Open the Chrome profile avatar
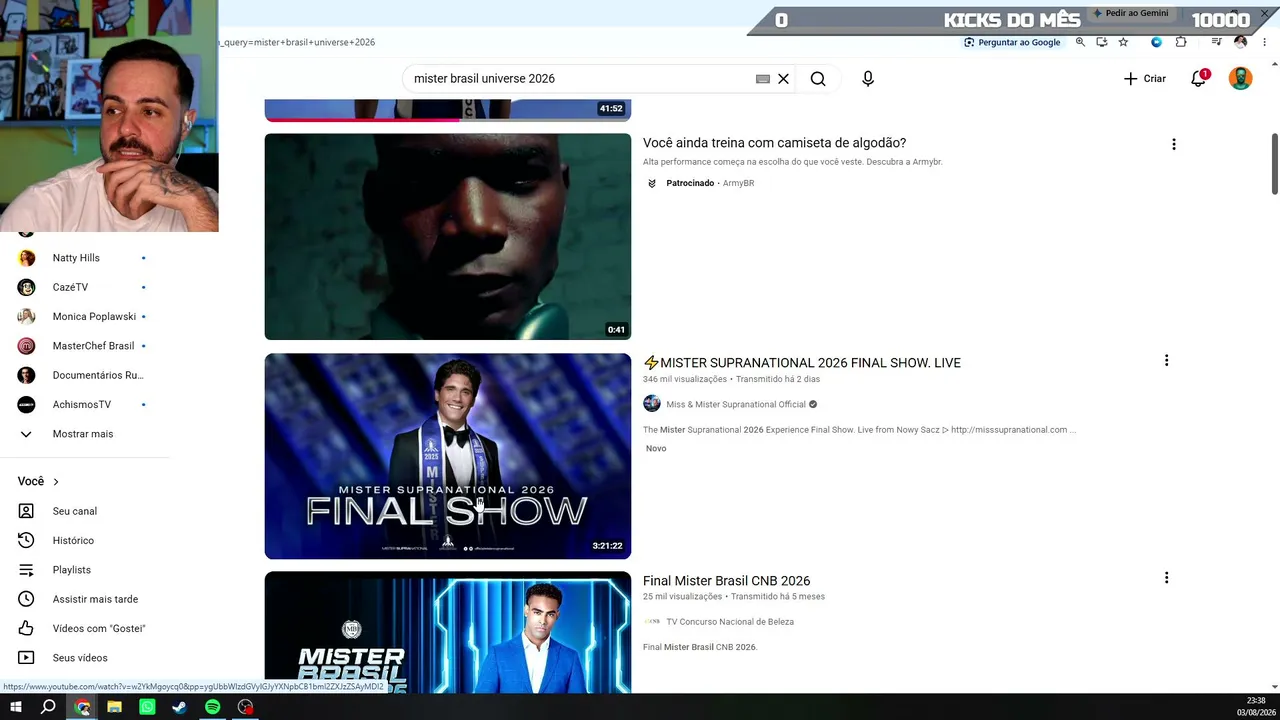This screenshot has width=1280, height=720. click(1241, 42)
